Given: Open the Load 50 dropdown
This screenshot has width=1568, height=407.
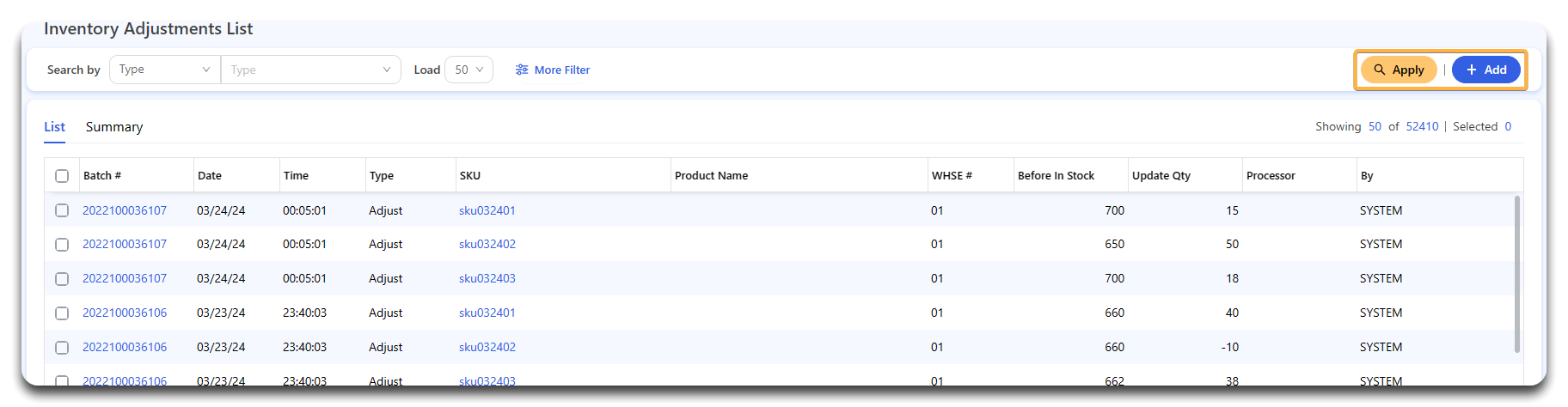Looking at the screenshot, I should 469,70.
